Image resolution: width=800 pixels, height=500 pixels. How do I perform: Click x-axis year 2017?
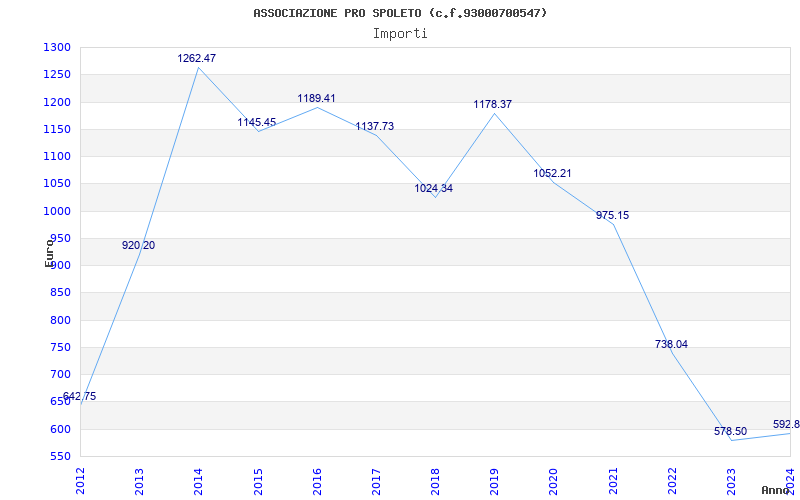click(376, 481)
